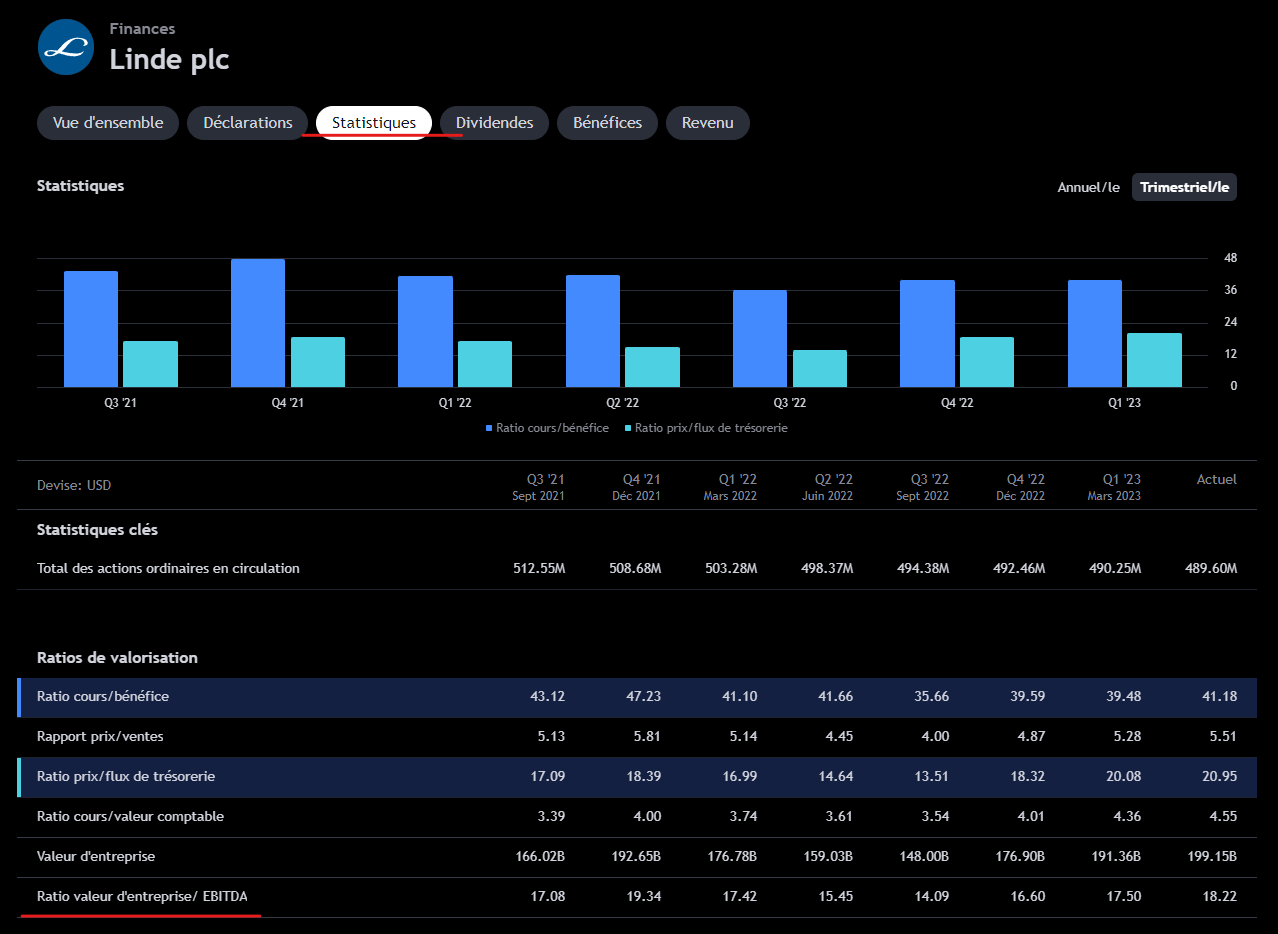1278x934 pixels.
Task: Click Total des actions ordinaires en circulation
Action: coord(168,569)
